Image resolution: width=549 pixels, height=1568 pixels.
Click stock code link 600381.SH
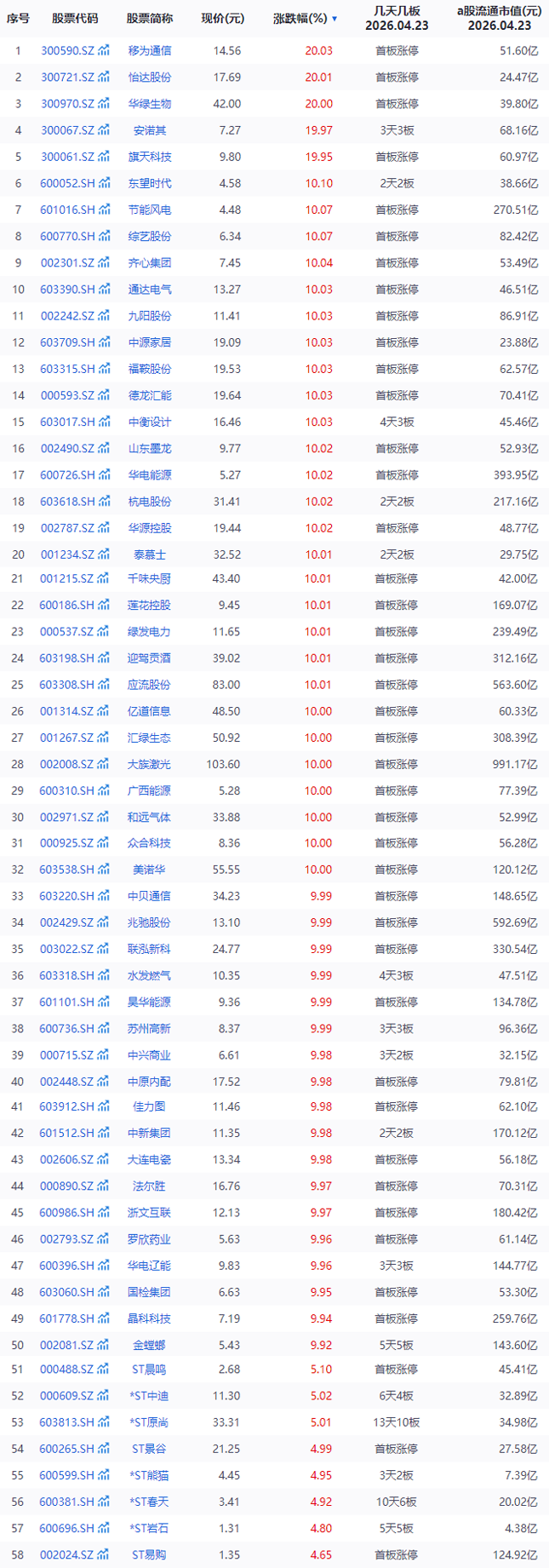(x=66, y=1502)
